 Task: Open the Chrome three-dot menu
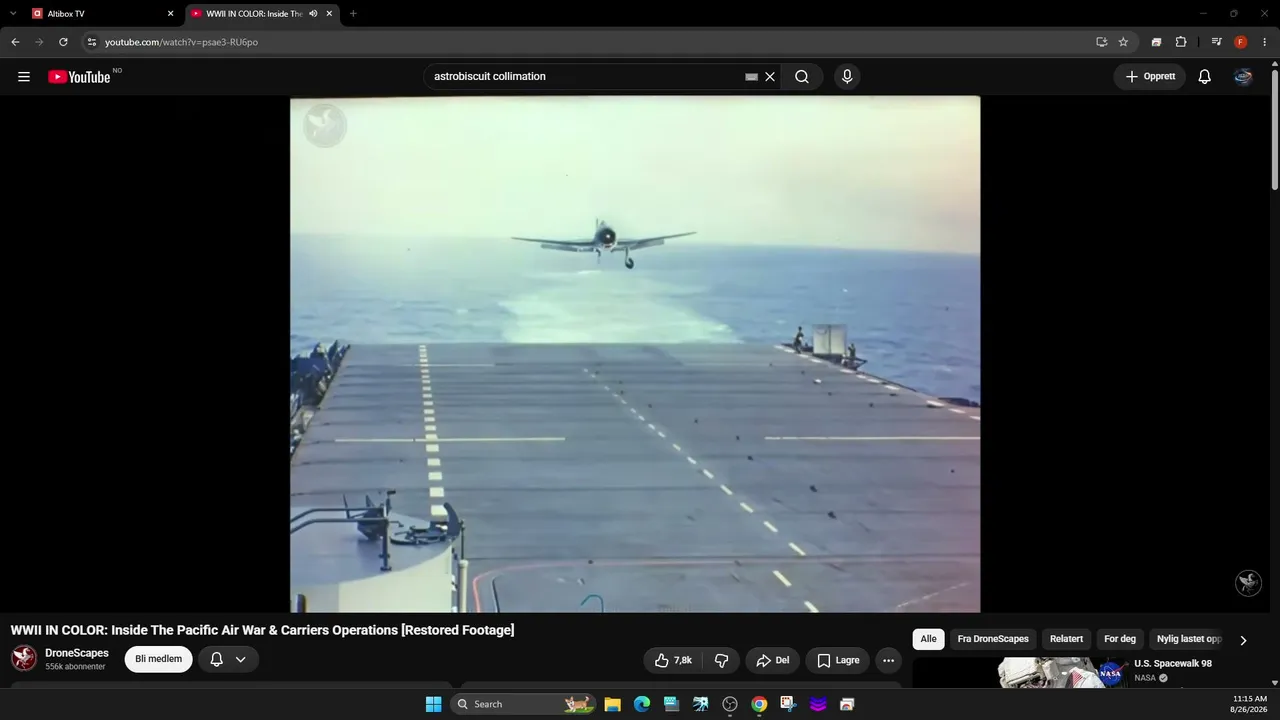pyautogui.click(x=1264, y=42)
